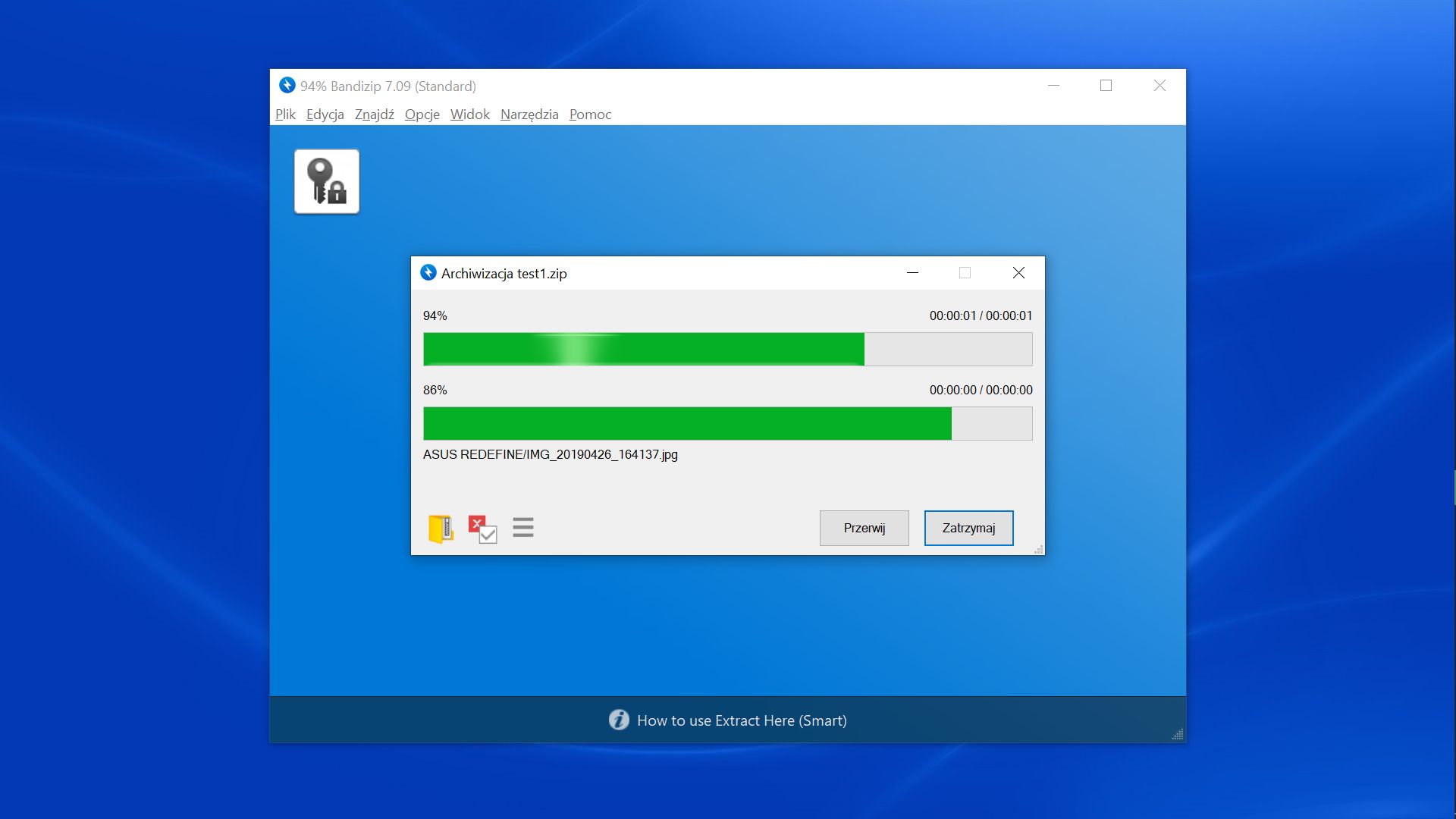
Task: Open the Znajdź menu
Action: pos(374,115)
